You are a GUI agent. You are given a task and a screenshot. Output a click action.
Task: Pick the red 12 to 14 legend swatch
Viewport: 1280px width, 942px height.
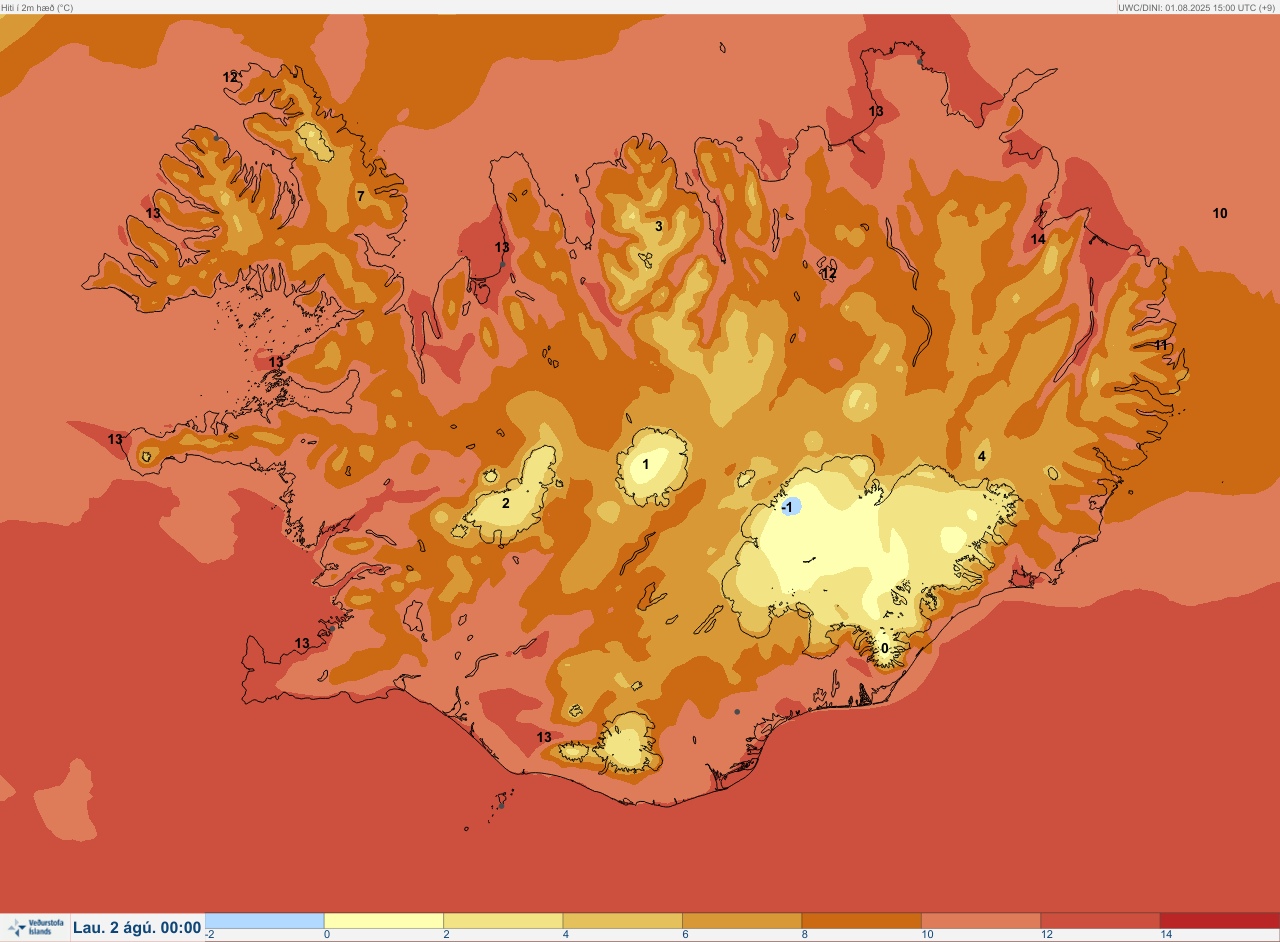click(1100, 920)
